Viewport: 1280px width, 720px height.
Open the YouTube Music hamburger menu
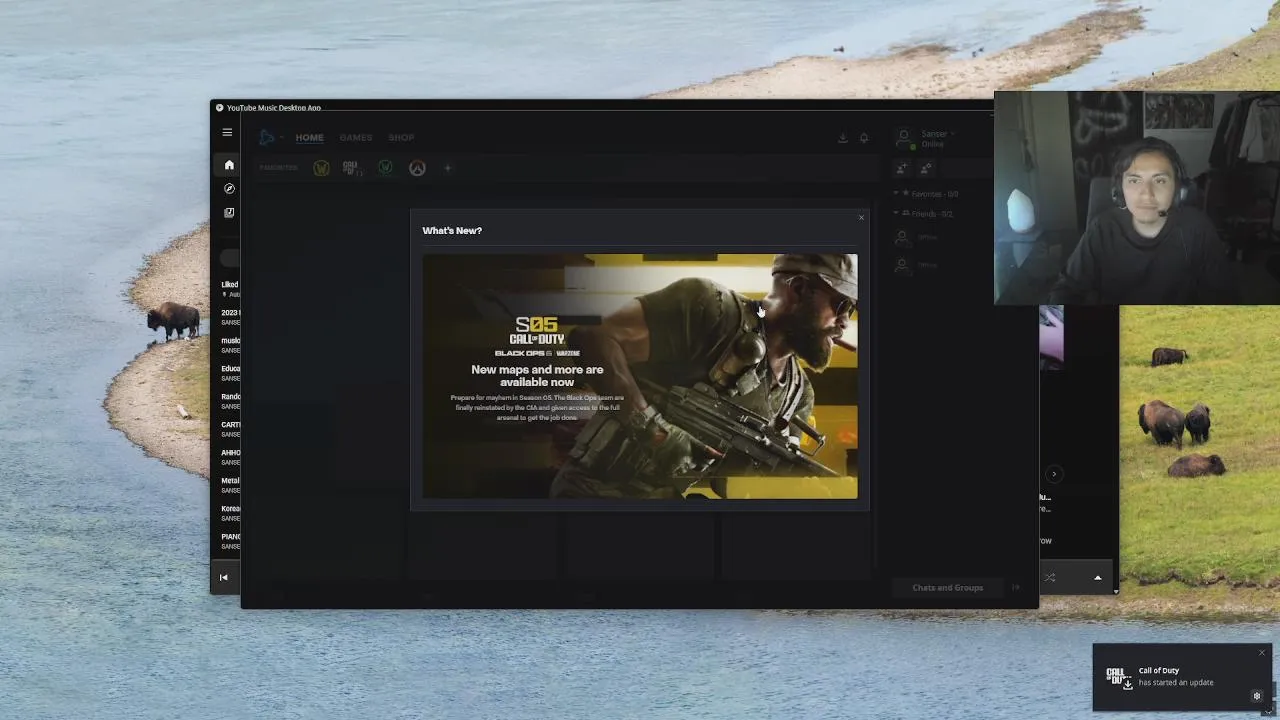(227, 132)
